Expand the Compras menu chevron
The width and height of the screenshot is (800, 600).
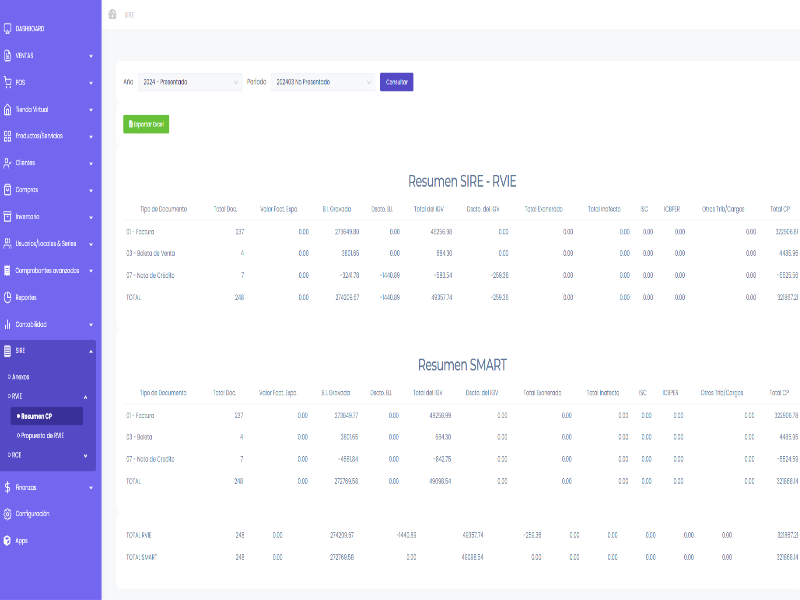(91, 190)
